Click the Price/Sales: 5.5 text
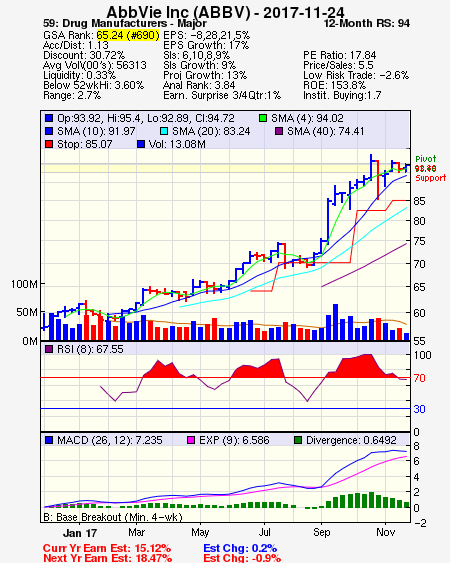The height and width of the screenshot is (563, 450). point(338,65)
